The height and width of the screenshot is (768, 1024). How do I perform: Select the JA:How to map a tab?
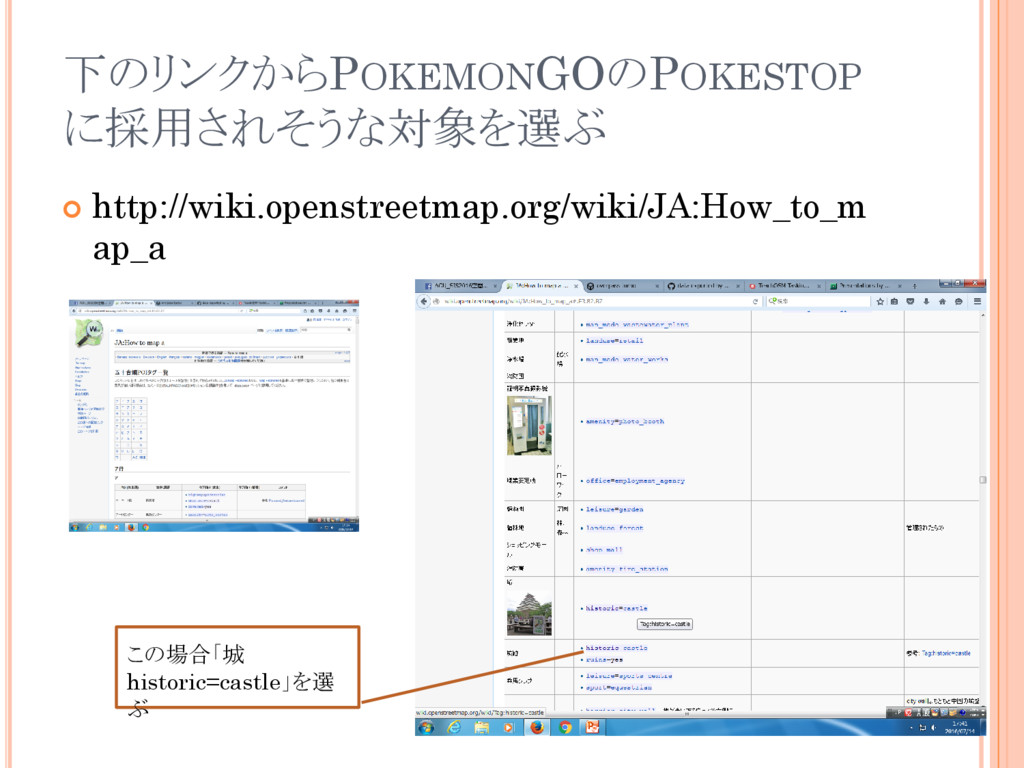542,286
